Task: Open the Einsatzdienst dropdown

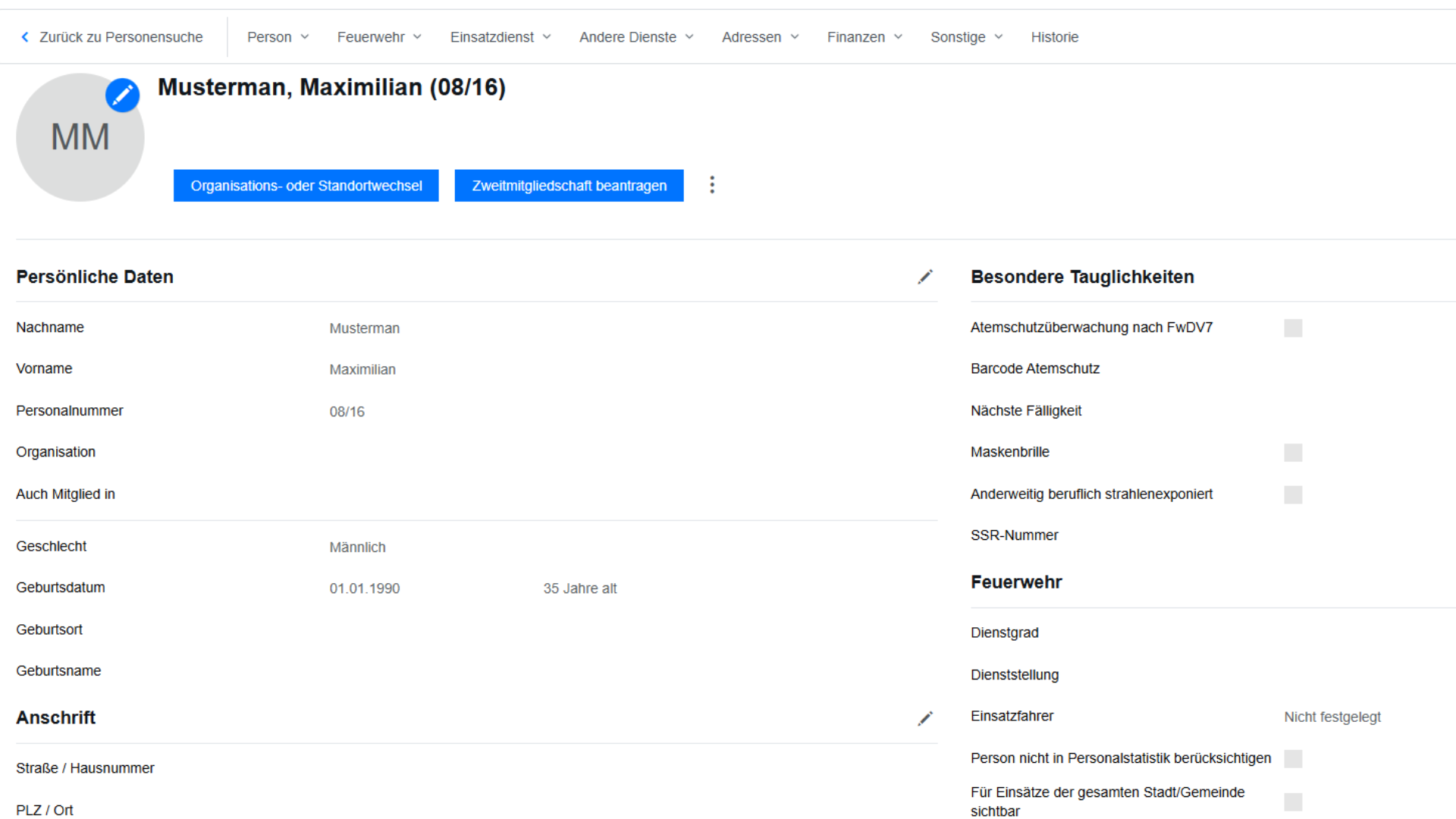Action: 500,37
